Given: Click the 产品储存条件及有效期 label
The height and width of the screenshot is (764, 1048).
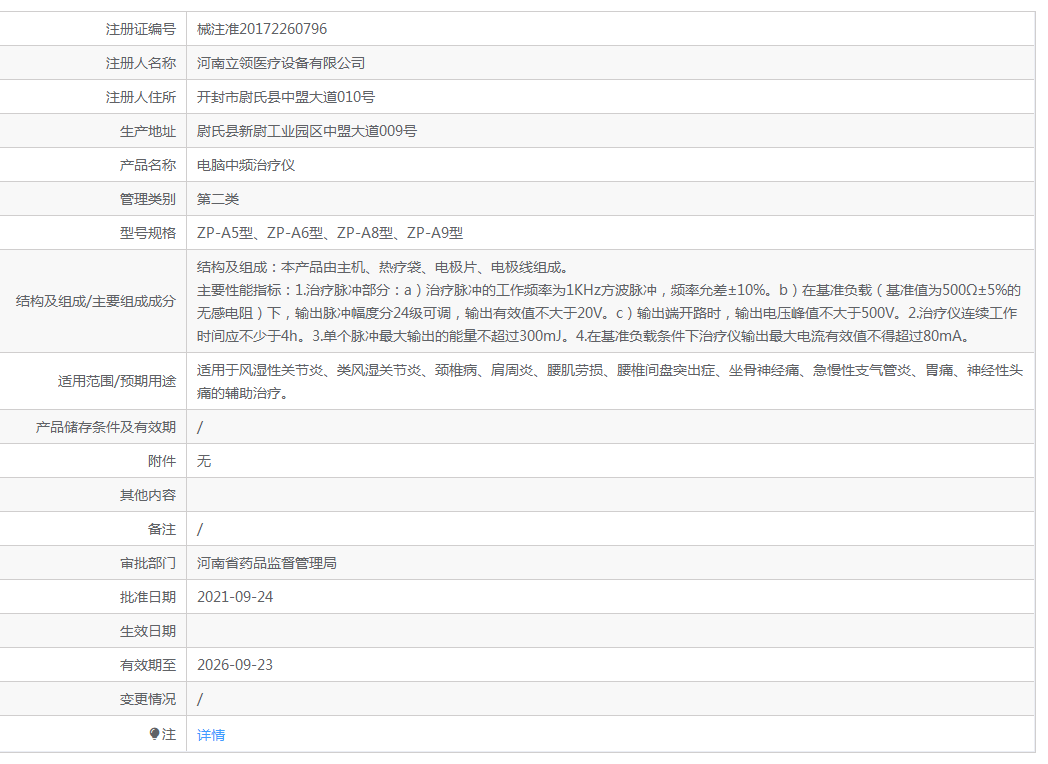Looking at the screenshot, I should click(106, 427).
